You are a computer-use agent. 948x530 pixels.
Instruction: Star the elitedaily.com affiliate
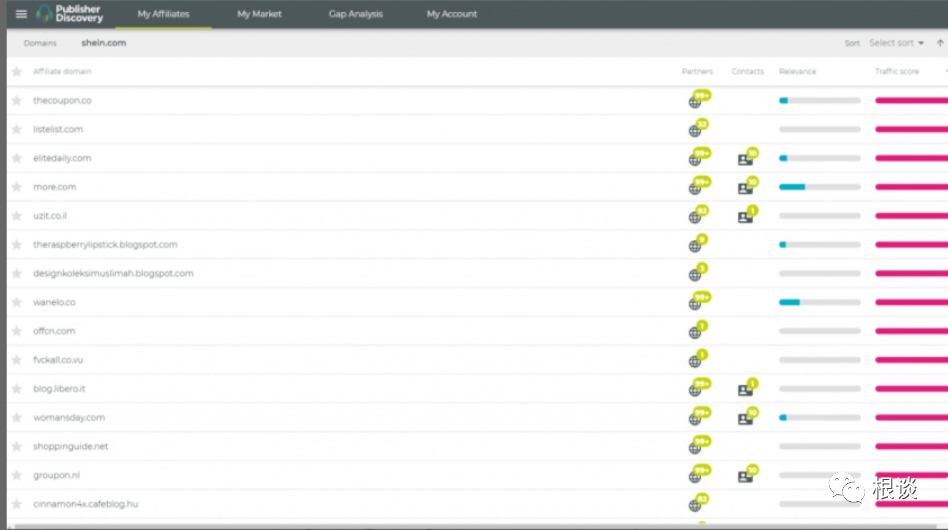pos(17,158)
